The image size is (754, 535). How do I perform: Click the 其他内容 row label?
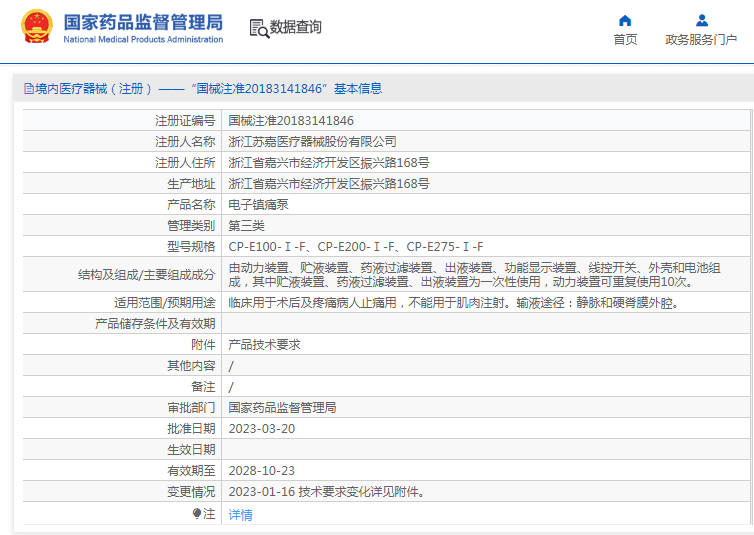click(191, 366)
